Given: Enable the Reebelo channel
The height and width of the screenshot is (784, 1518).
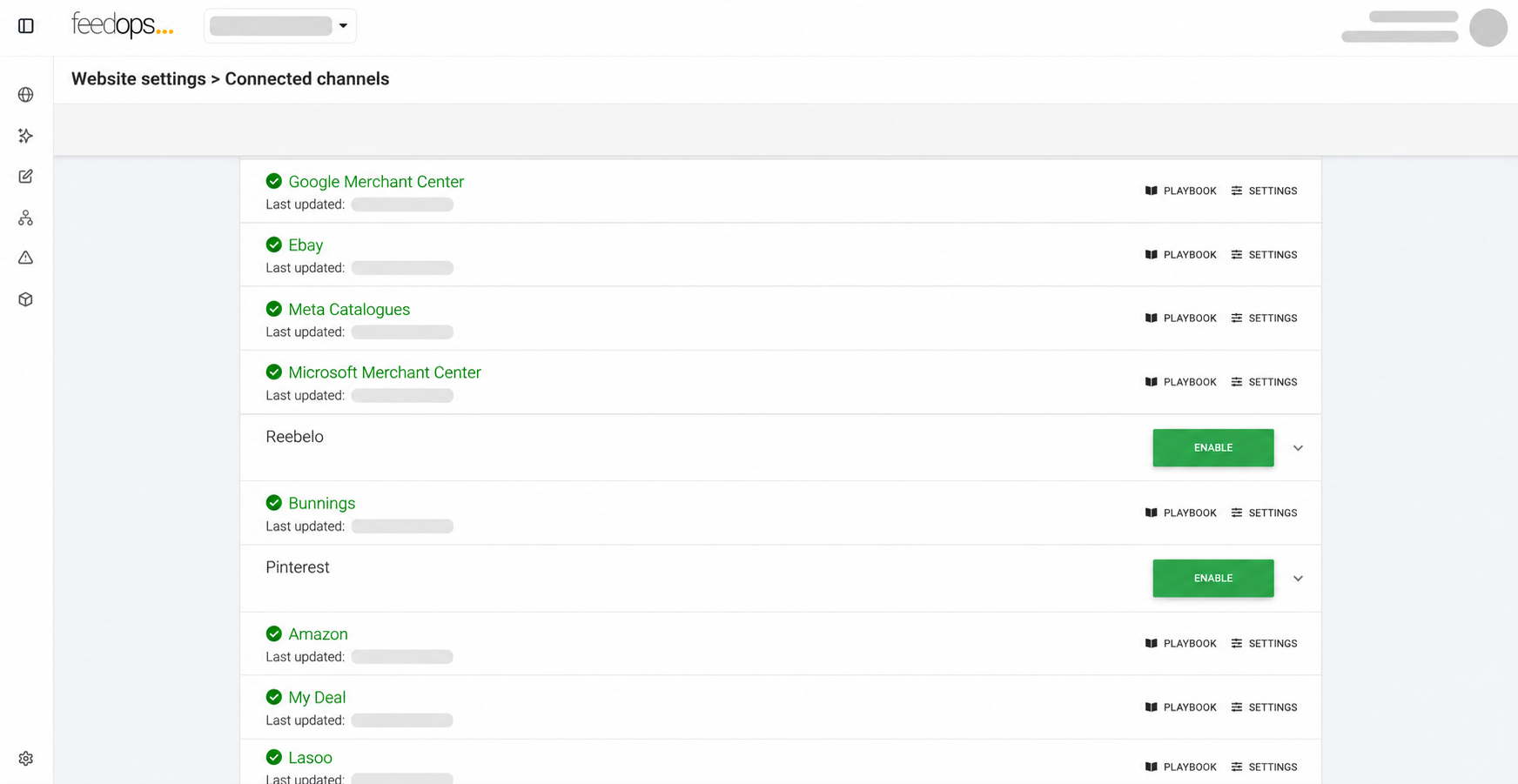Looking at the screenshot, I should click(x=1213, y=448).
